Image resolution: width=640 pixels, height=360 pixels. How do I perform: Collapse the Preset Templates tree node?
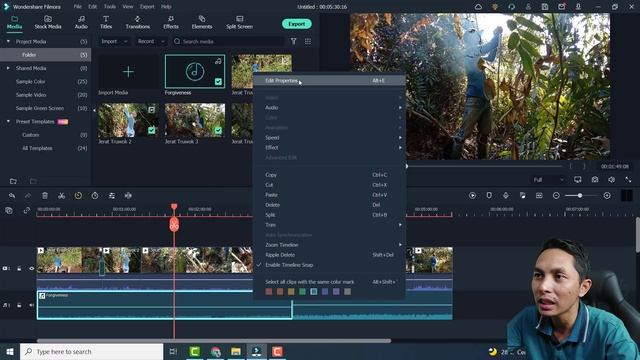pos(8,122)
